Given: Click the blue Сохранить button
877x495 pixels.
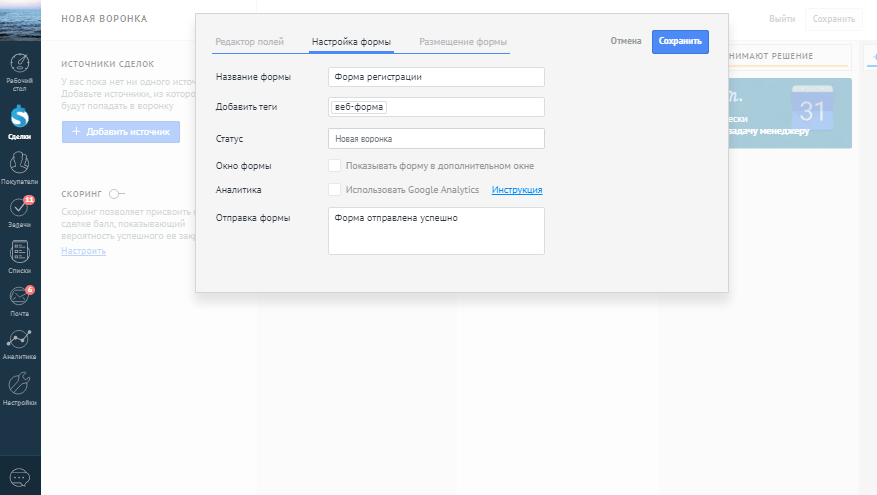Looking at the screenshot, I should point(680,41).
